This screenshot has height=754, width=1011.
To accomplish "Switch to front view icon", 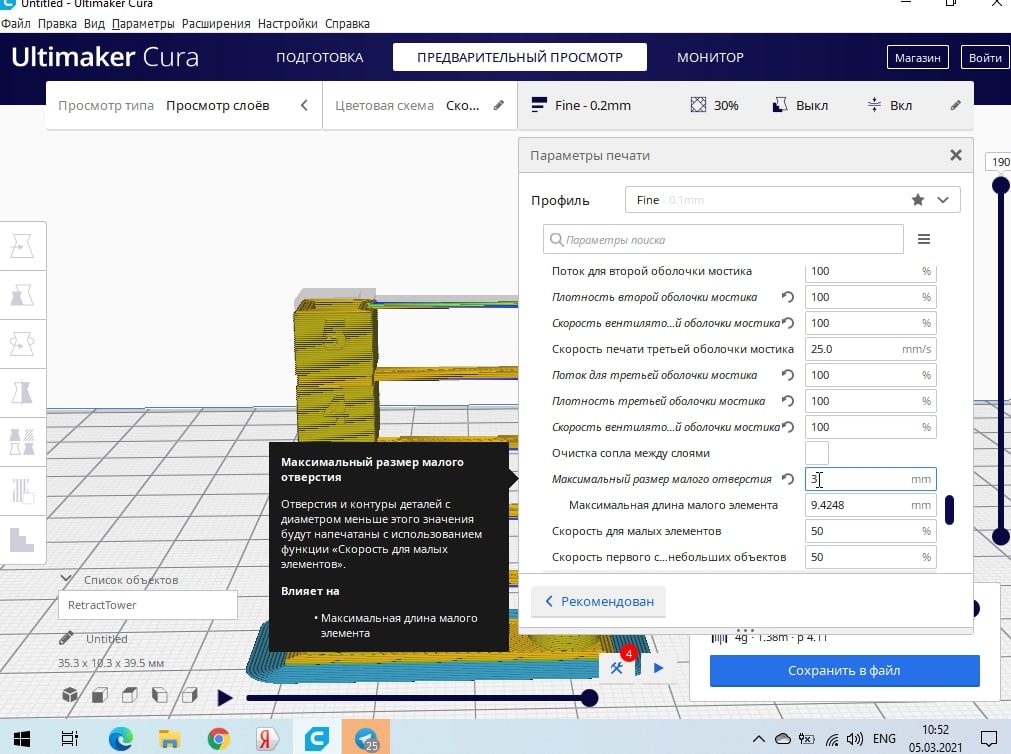I will click(x=100, y=695).
